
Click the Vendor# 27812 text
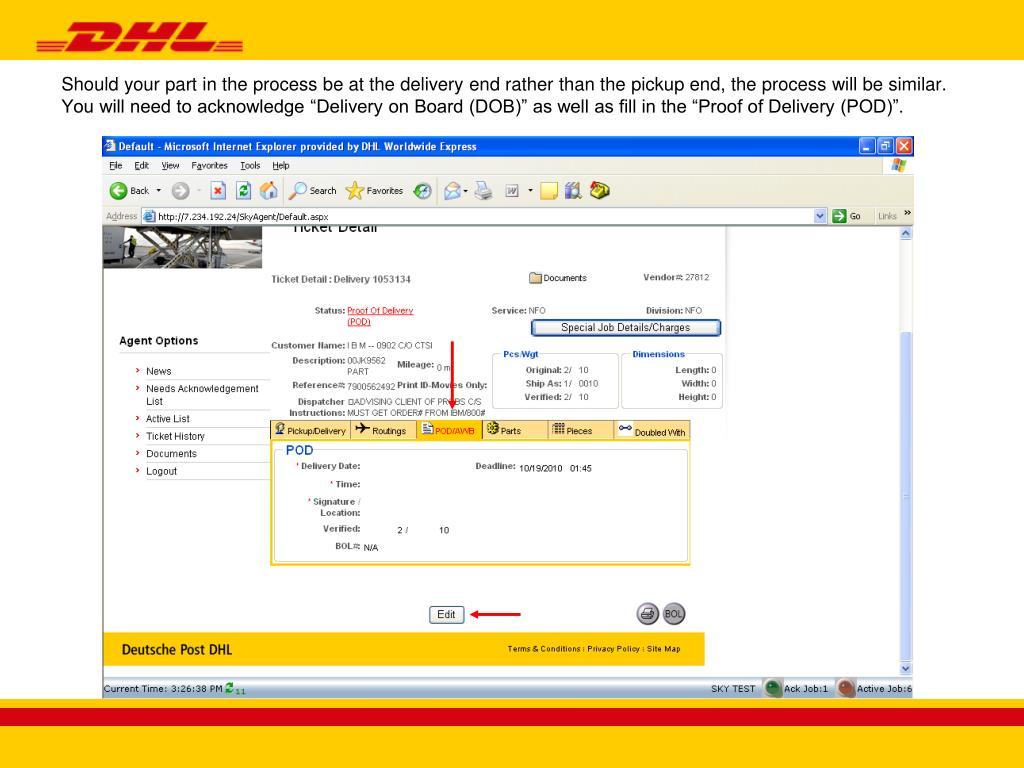click(676, 277)
